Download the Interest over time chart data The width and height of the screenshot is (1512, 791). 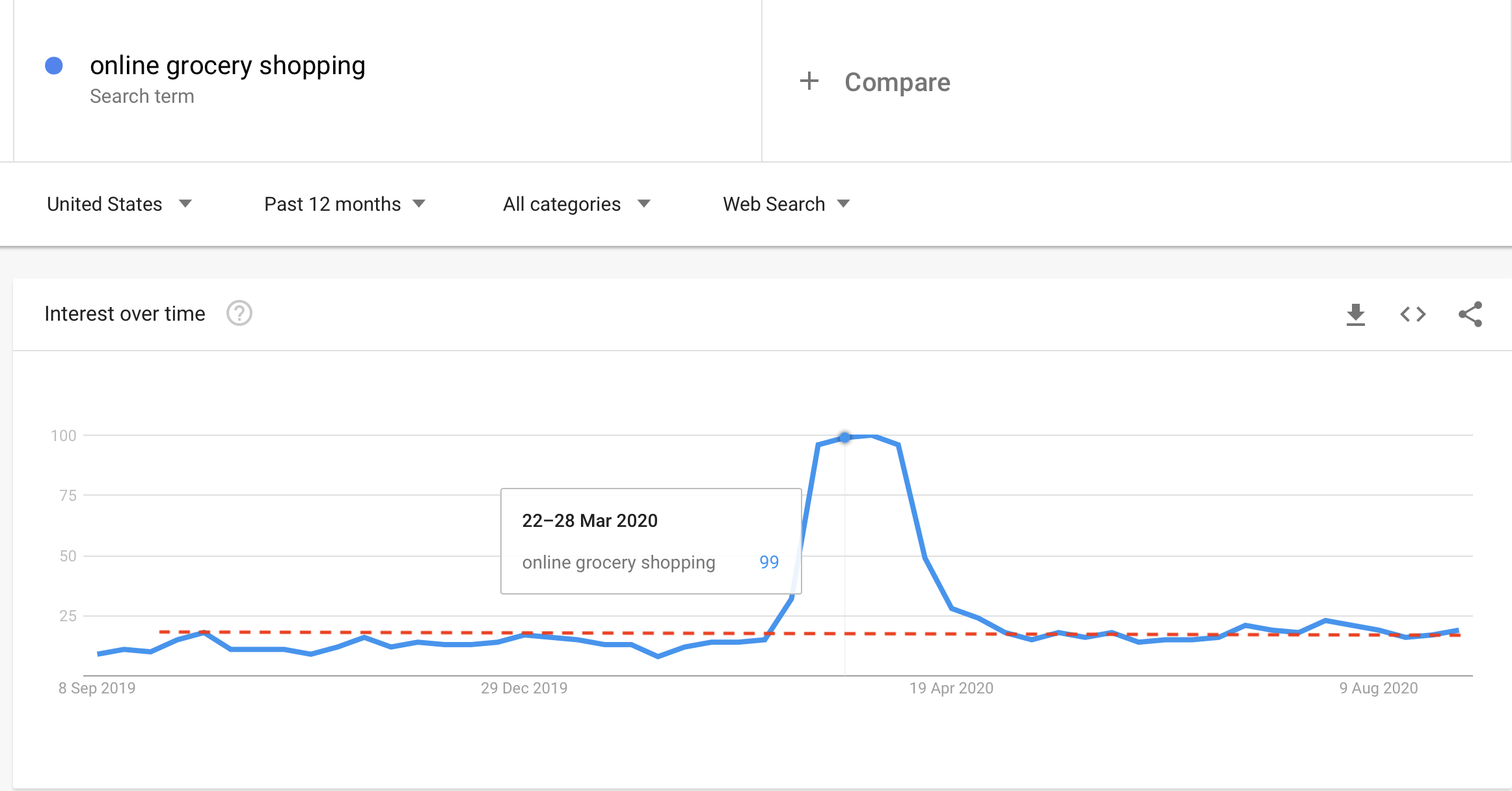(x=1355, y=314)
